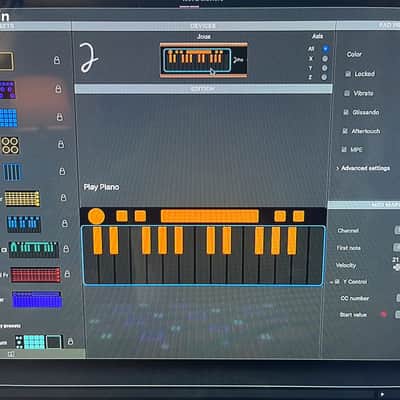Click the Joué logo in the Devices section
400x400 pixels.
click(89, 57)
